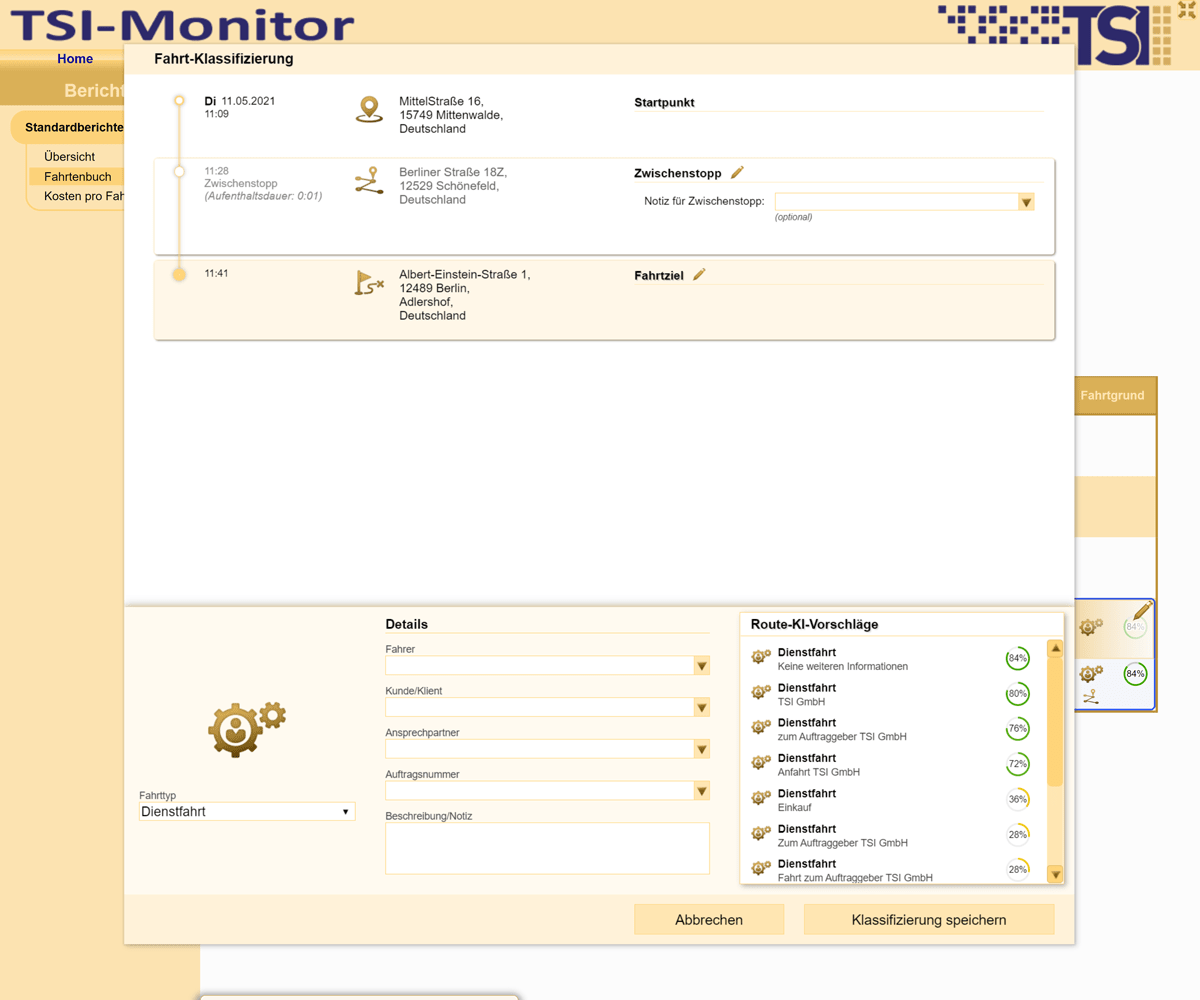Screen dimensions: 1200x1000
Task: Select the Dienstfahrt TSI GmbH suggestion
Action: 850,694
